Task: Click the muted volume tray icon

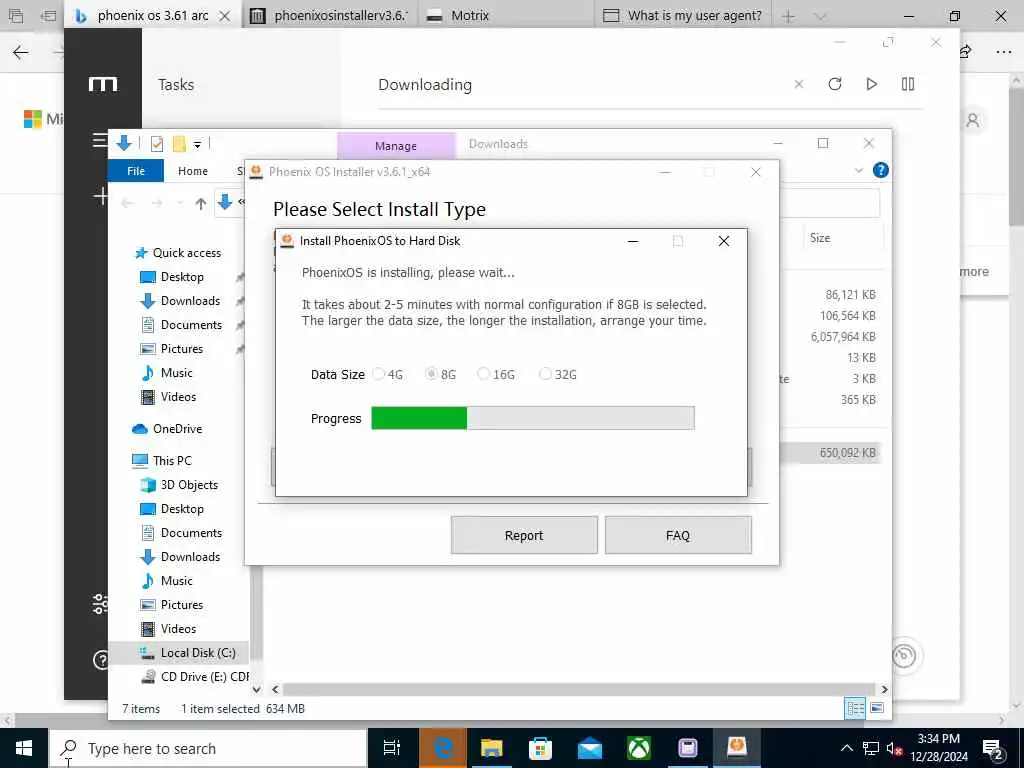Action: 894,748
